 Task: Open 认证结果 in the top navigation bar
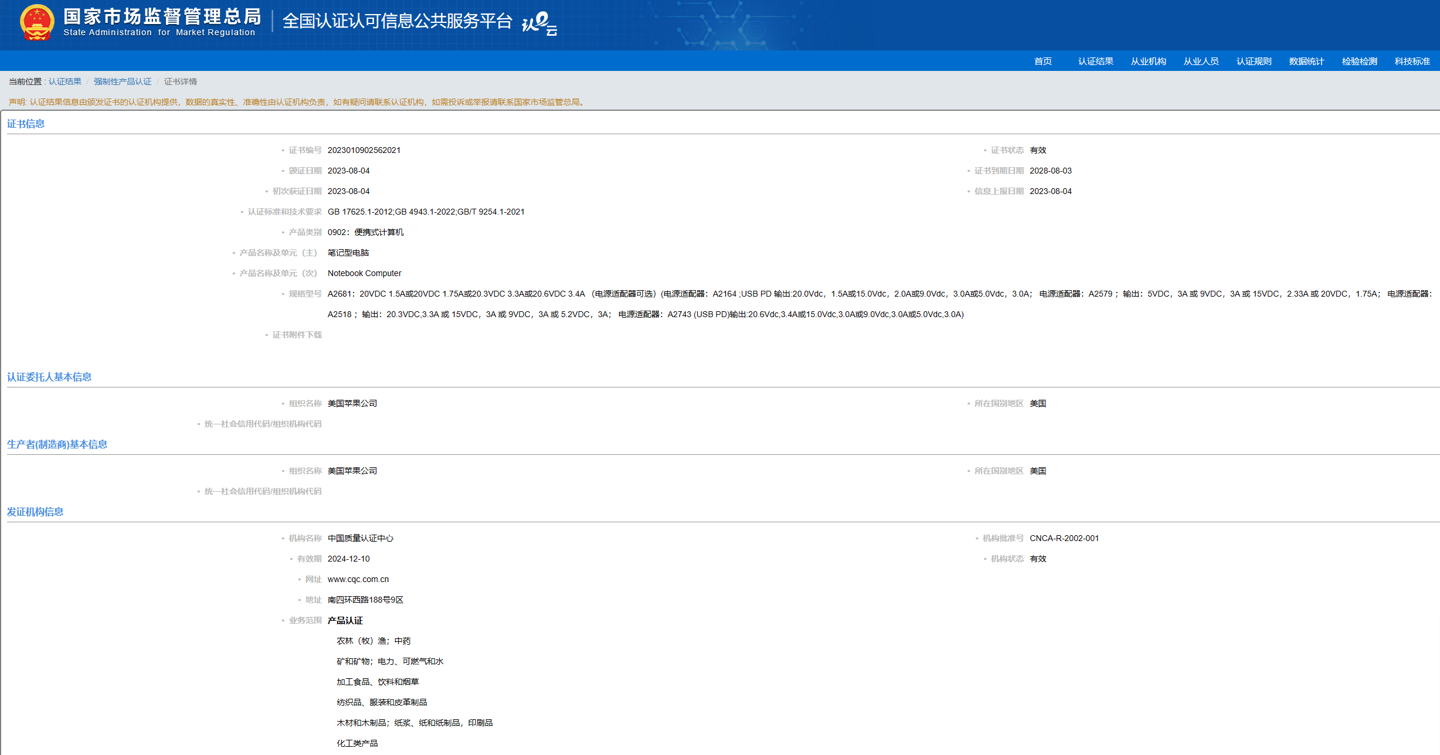tap(1096, 61)
